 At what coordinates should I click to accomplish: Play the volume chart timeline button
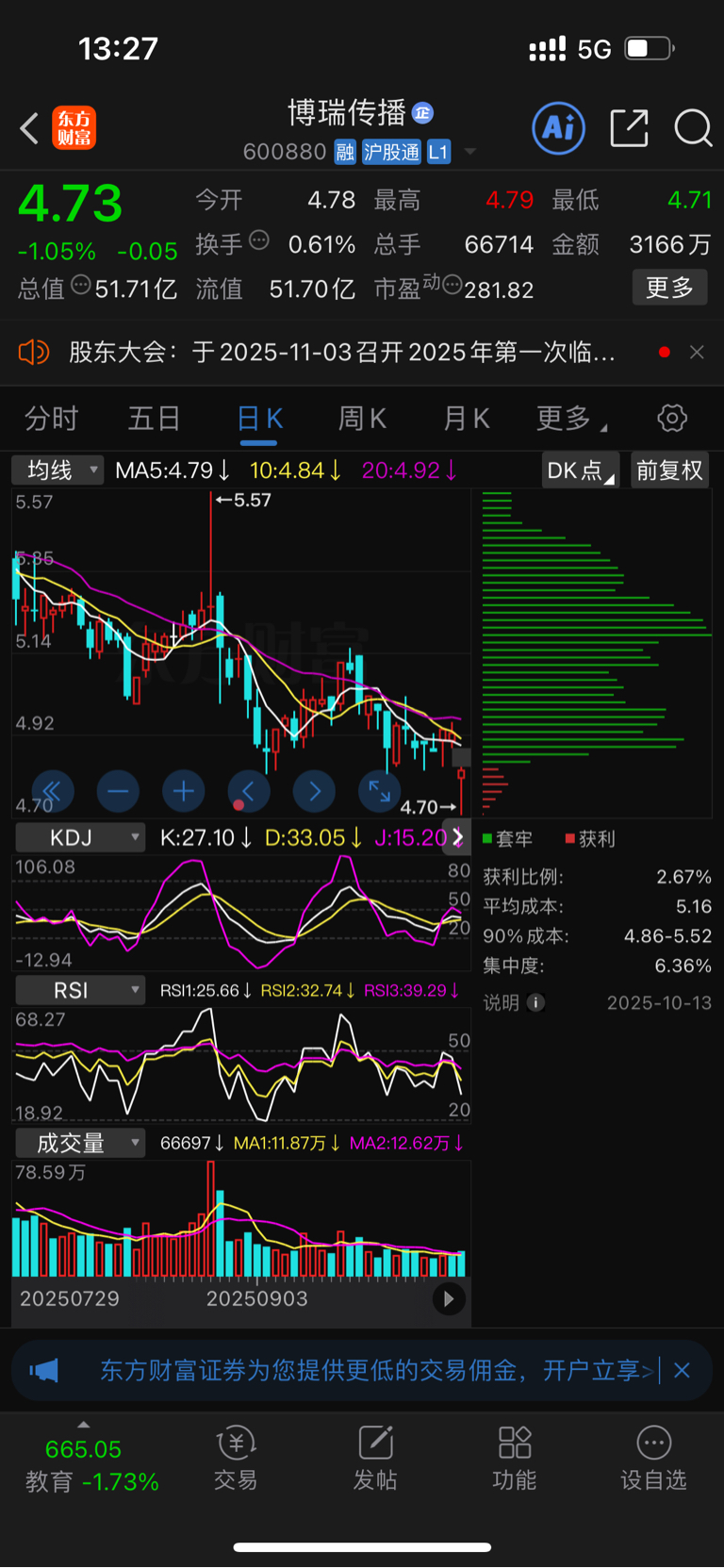pyautogui.click(x=449, y=1298)
